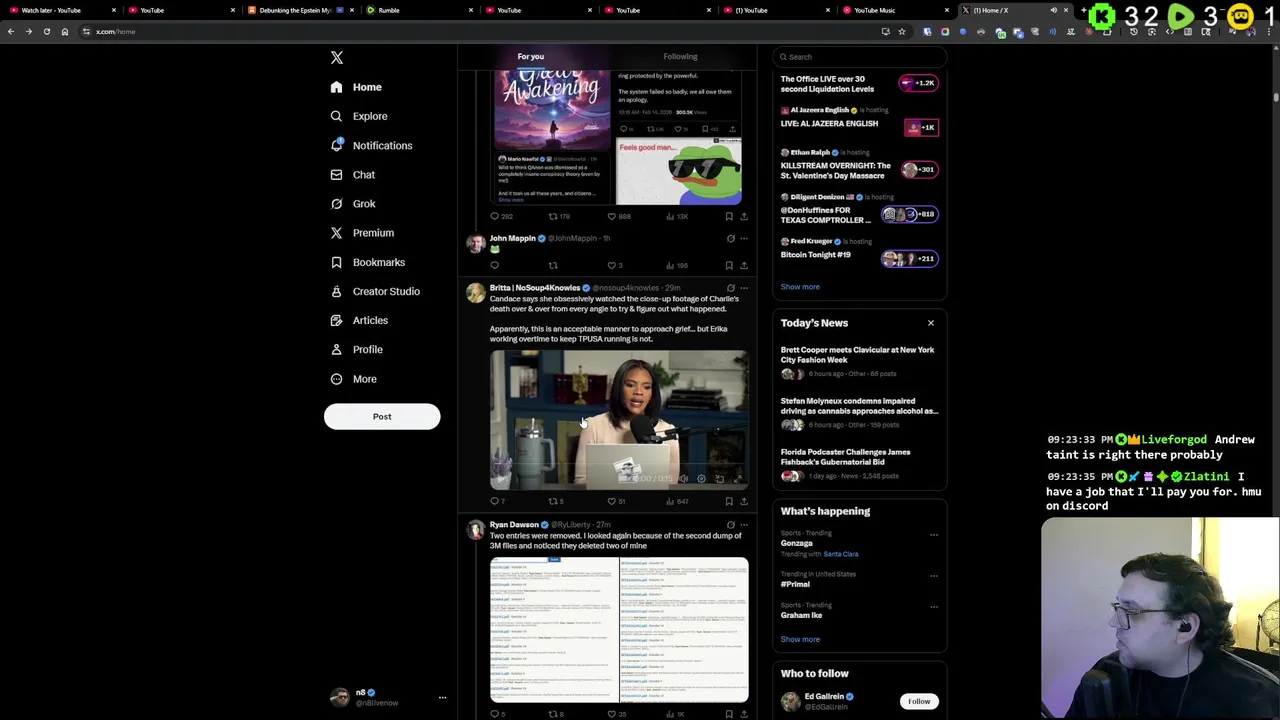The image size is (1280, 720).
Task: Repost the post with 179 reposts
Action: click(559, 216)
